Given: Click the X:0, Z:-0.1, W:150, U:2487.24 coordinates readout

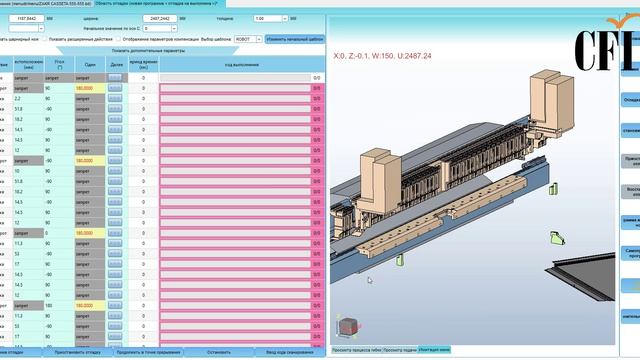Looking at the screenshot, I should click(382, 56).
